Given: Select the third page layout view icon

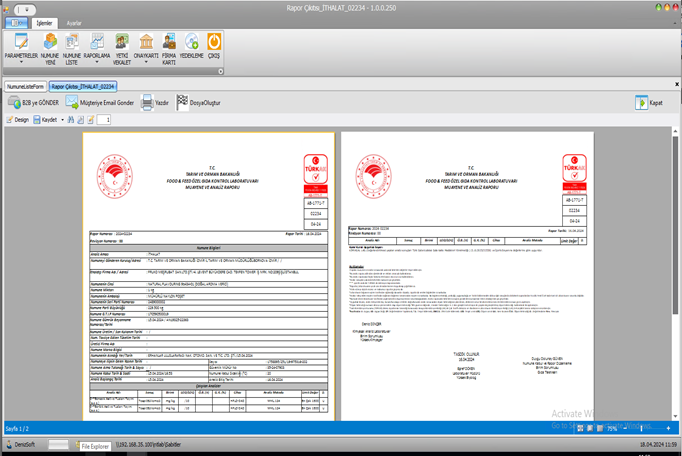Looking at the screenshot, I should pos(600,429).
